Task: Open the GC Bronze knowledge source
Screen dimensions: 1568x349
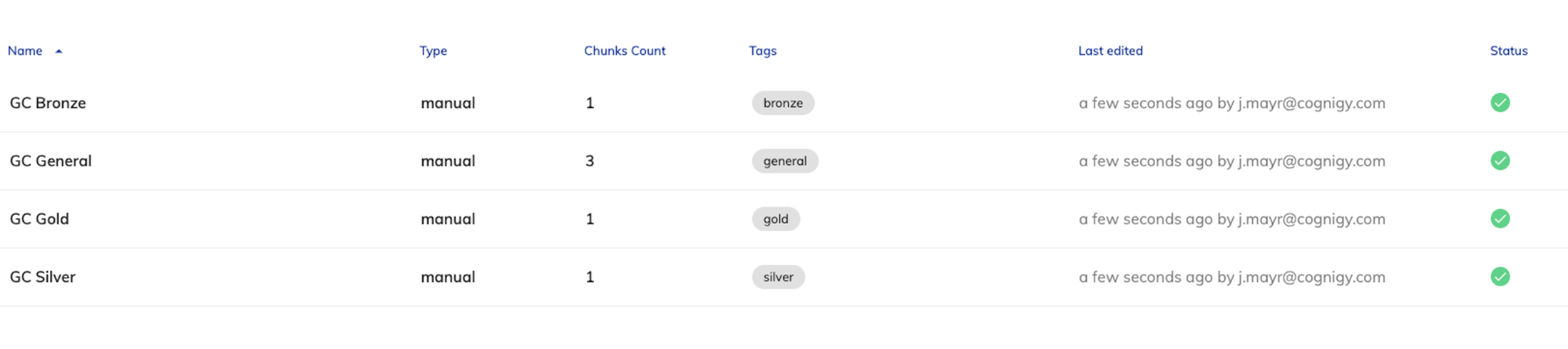Action: coord(48,103)
